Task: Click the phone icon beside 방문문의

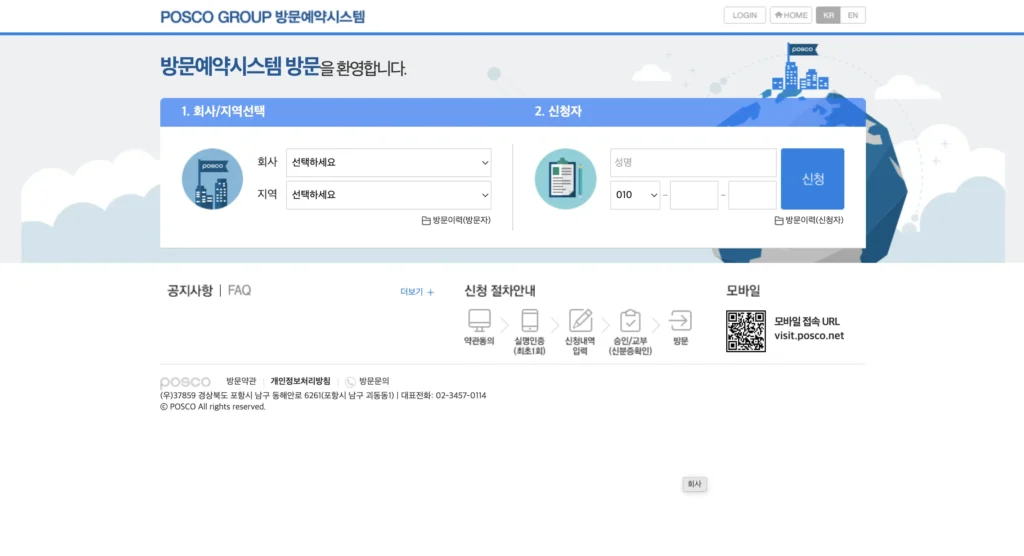Action: pyautogui.click(x=351, y=382)
